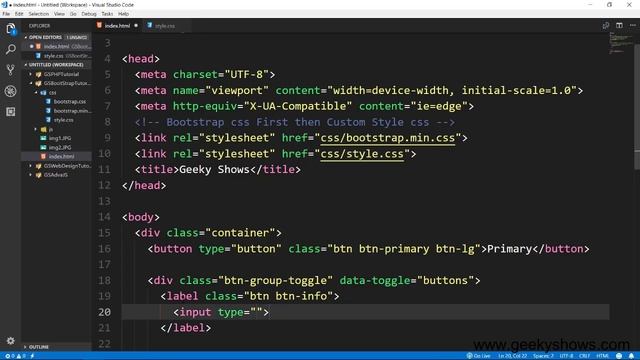
Task: Click the Open Changes icon in editor toolbar
Action: pos(606,25)
